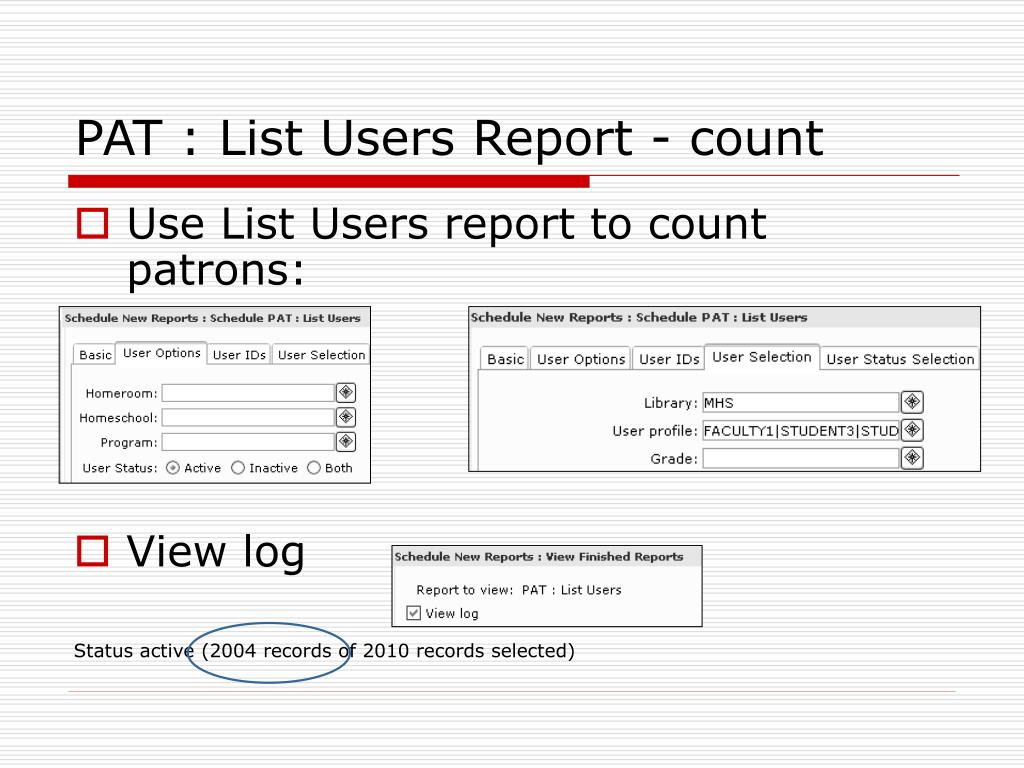This screenshot has height=768, width=1024.
Task: Open User Options tab in right dialog
Action: coord(581,359)
